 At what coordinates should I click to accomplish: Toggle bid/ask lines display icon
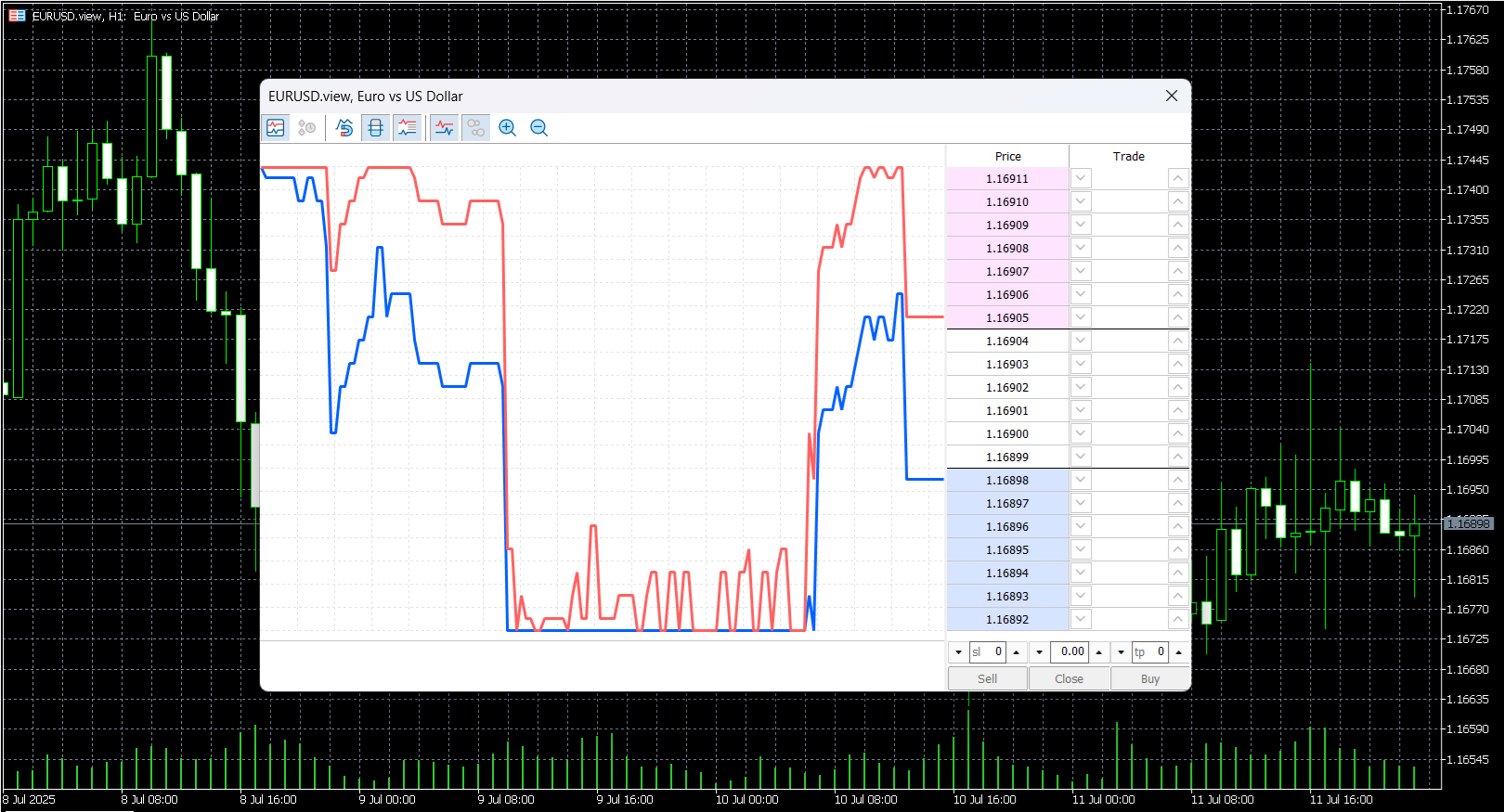(445, 128)
